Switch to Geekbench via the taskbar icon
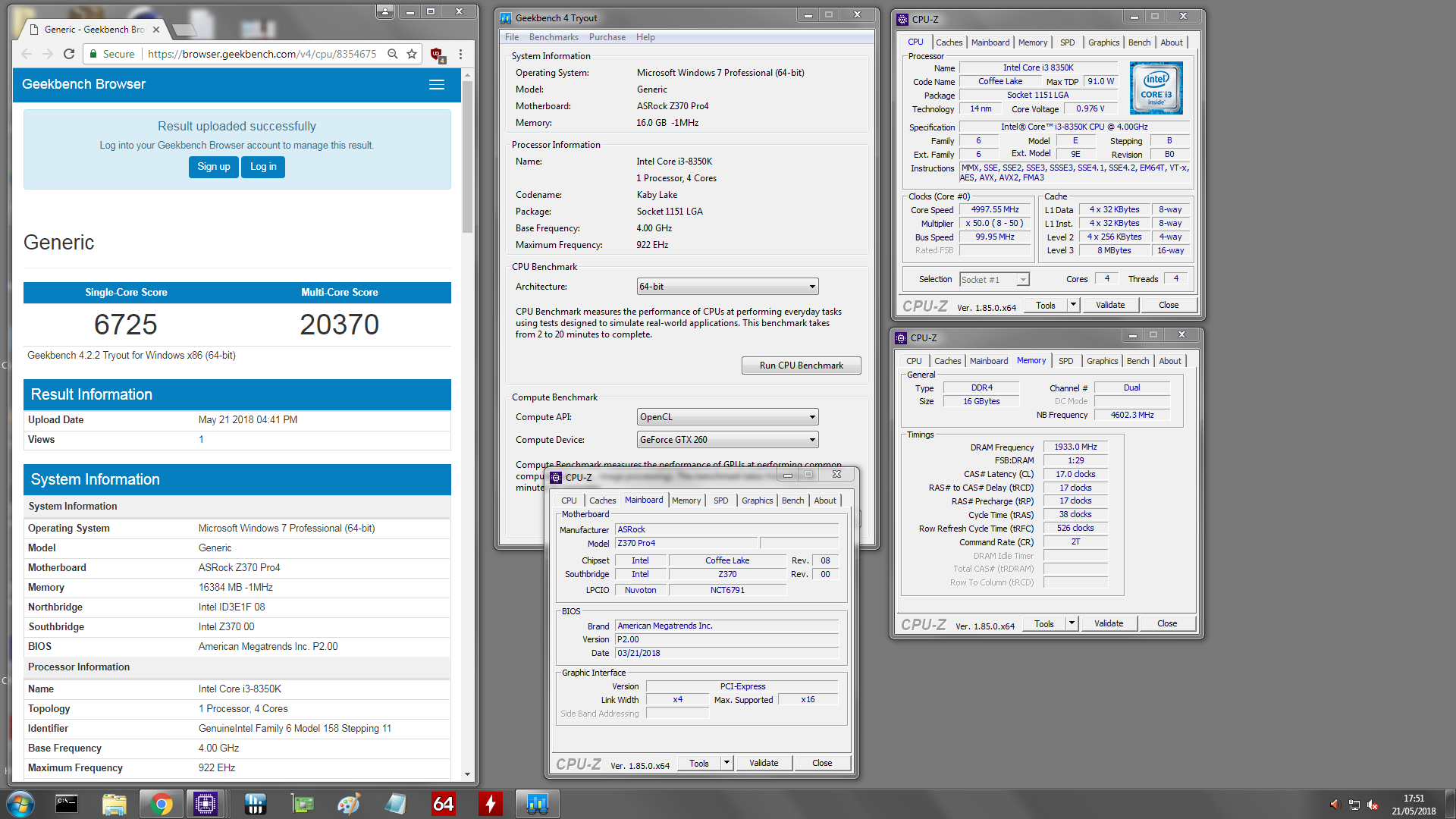 pyautogui.click(x=537, y=804)
